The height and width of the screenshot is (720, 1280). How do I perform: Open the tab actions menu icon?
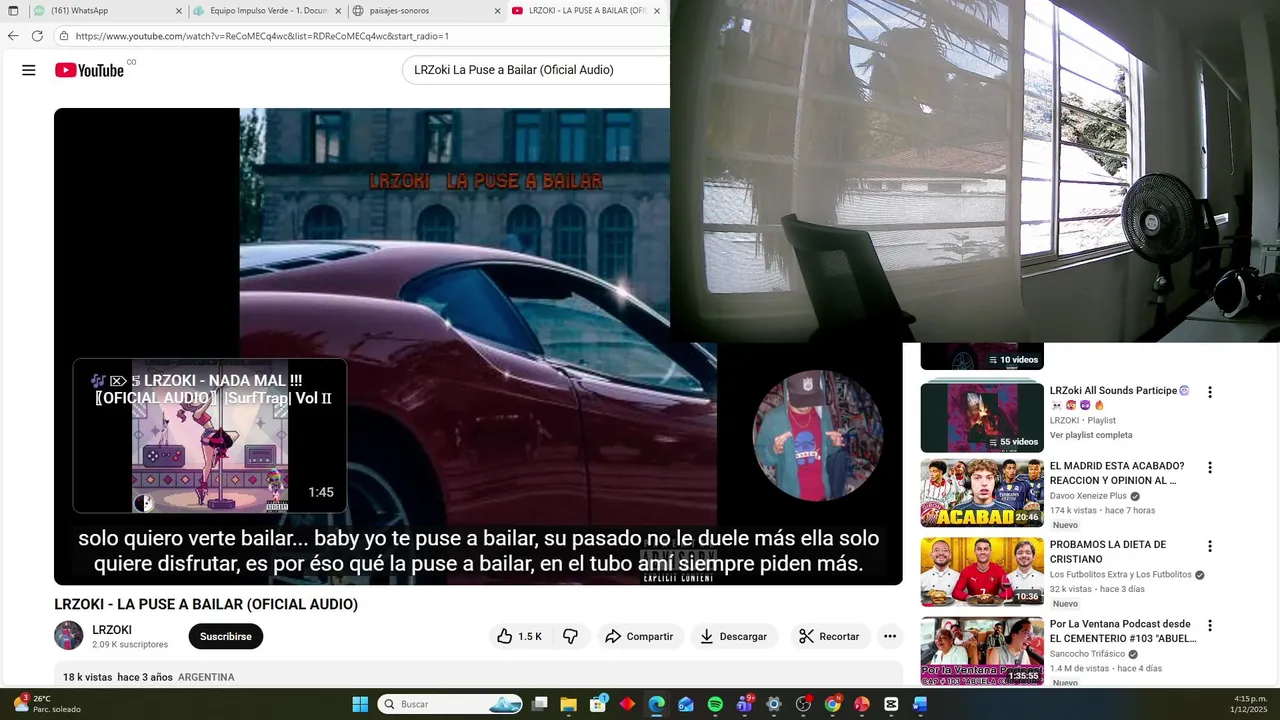pyautogui.click(x=13, y=11)
